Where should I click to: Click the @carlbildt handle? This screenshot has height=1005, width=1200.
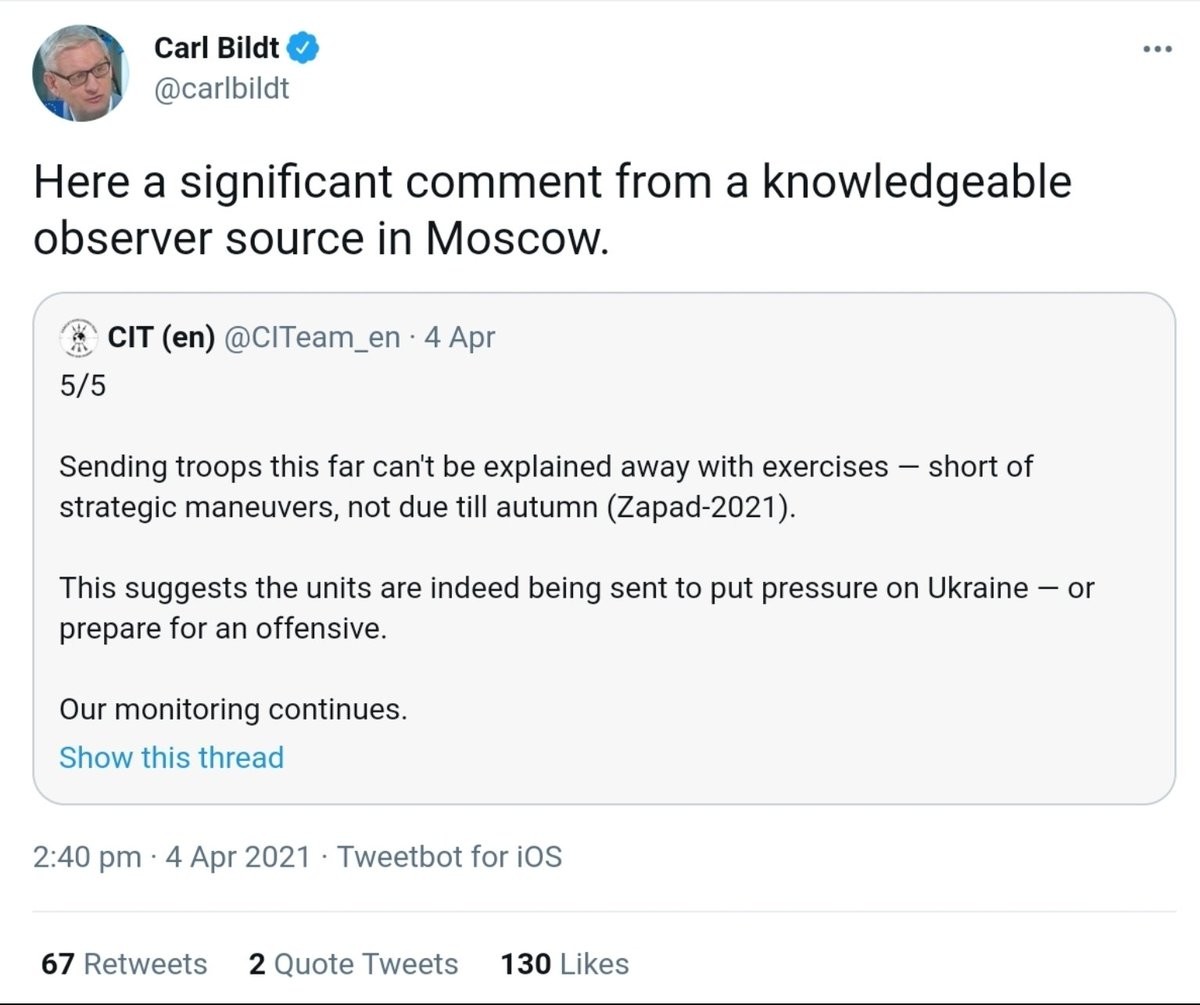coord(221,89)
